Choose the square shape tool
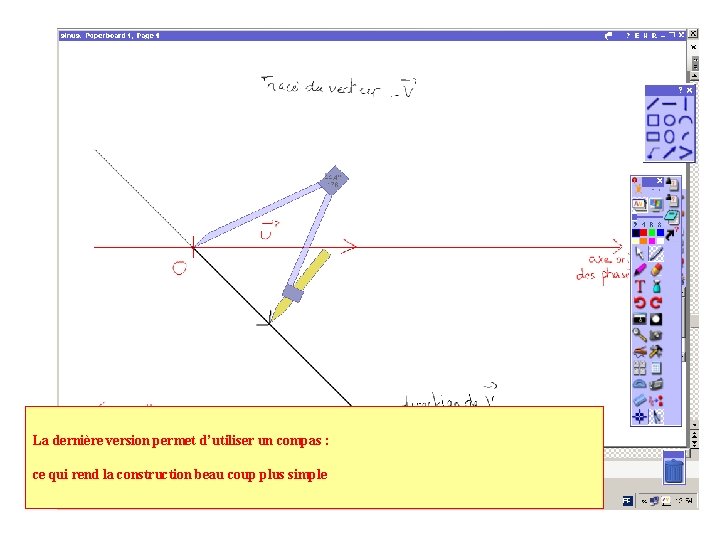720x540 pixels. [x=652, y=120]
